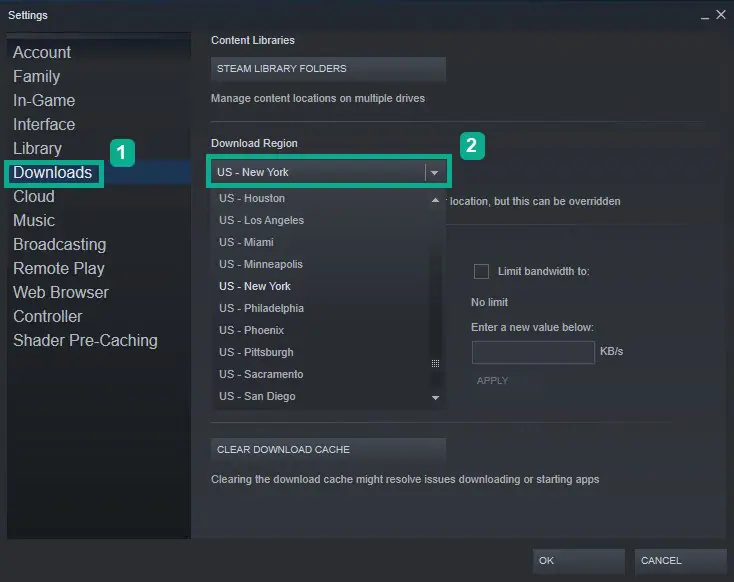Viewport: 734px width, 582px height.
Task: Focus the bandwidth KB/s input field
Action: coord(533,353)
